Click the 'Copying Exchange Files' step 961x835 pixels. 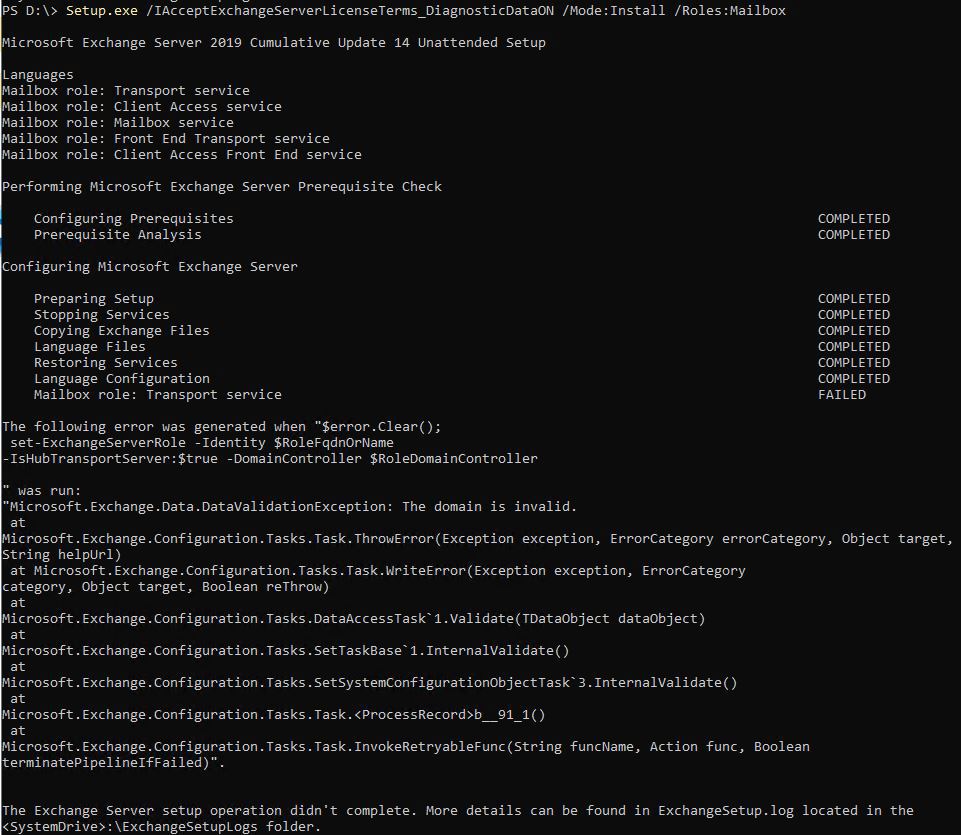(121, 330)
